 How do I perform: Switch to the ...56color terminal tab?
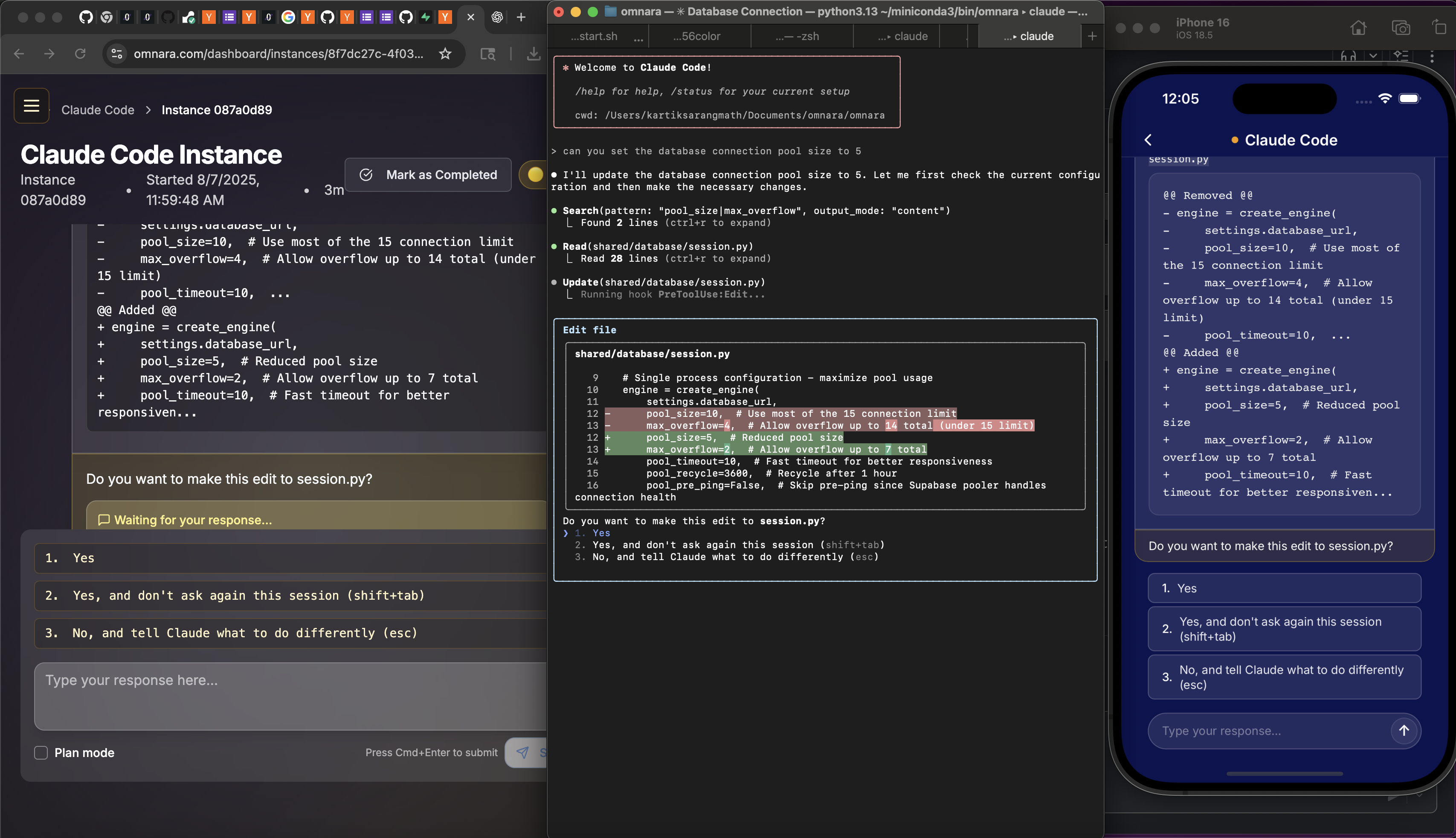coord(696,36)
